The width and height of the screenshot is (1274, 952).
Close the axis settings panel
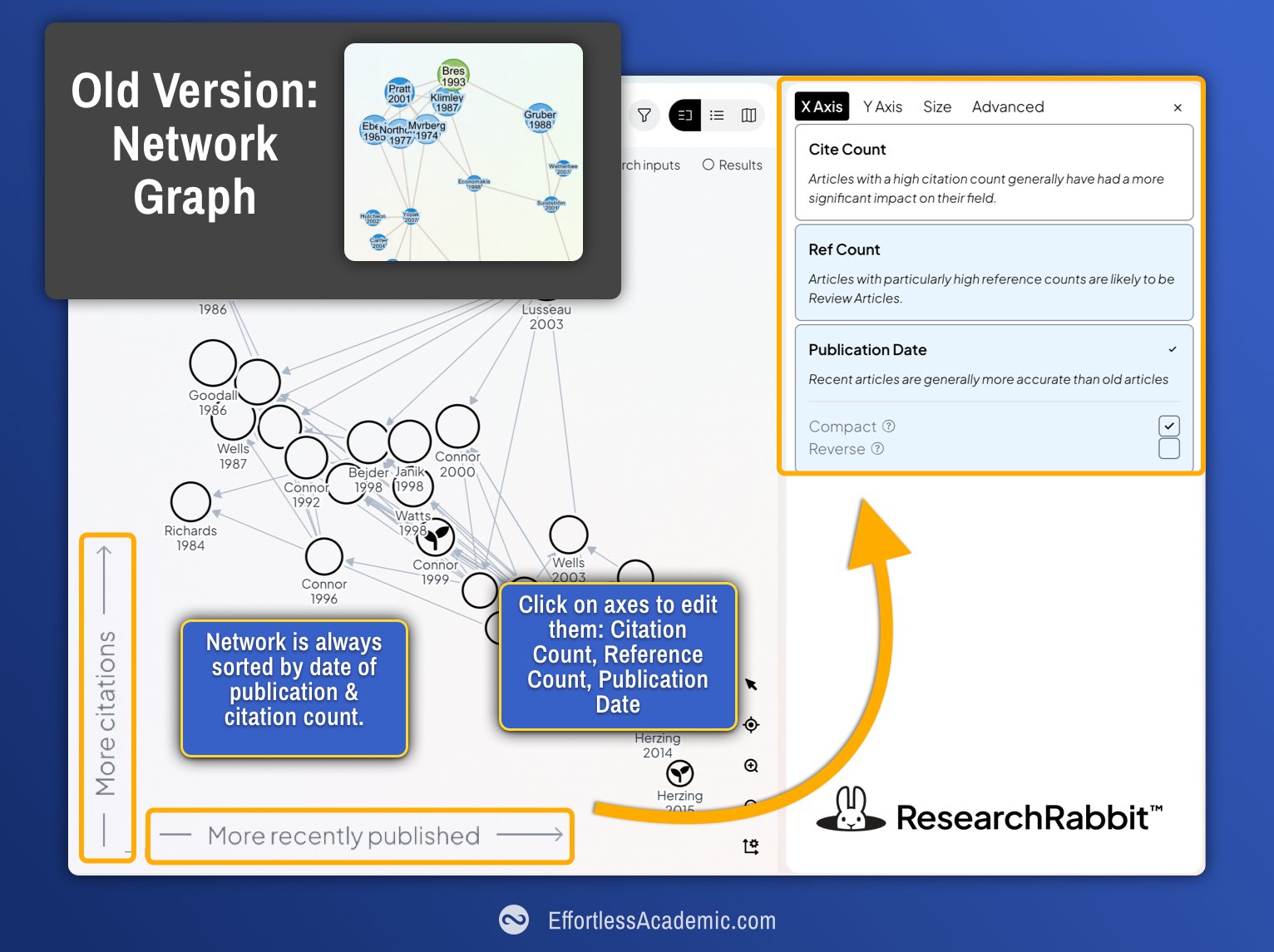pyautogui.click(x=1178, y=107)
